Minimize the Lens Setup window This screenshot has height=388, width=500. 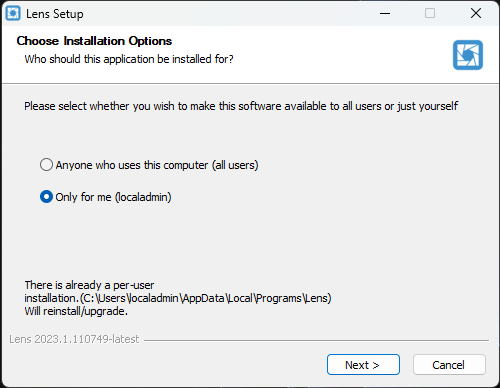(x=385, y=13)
